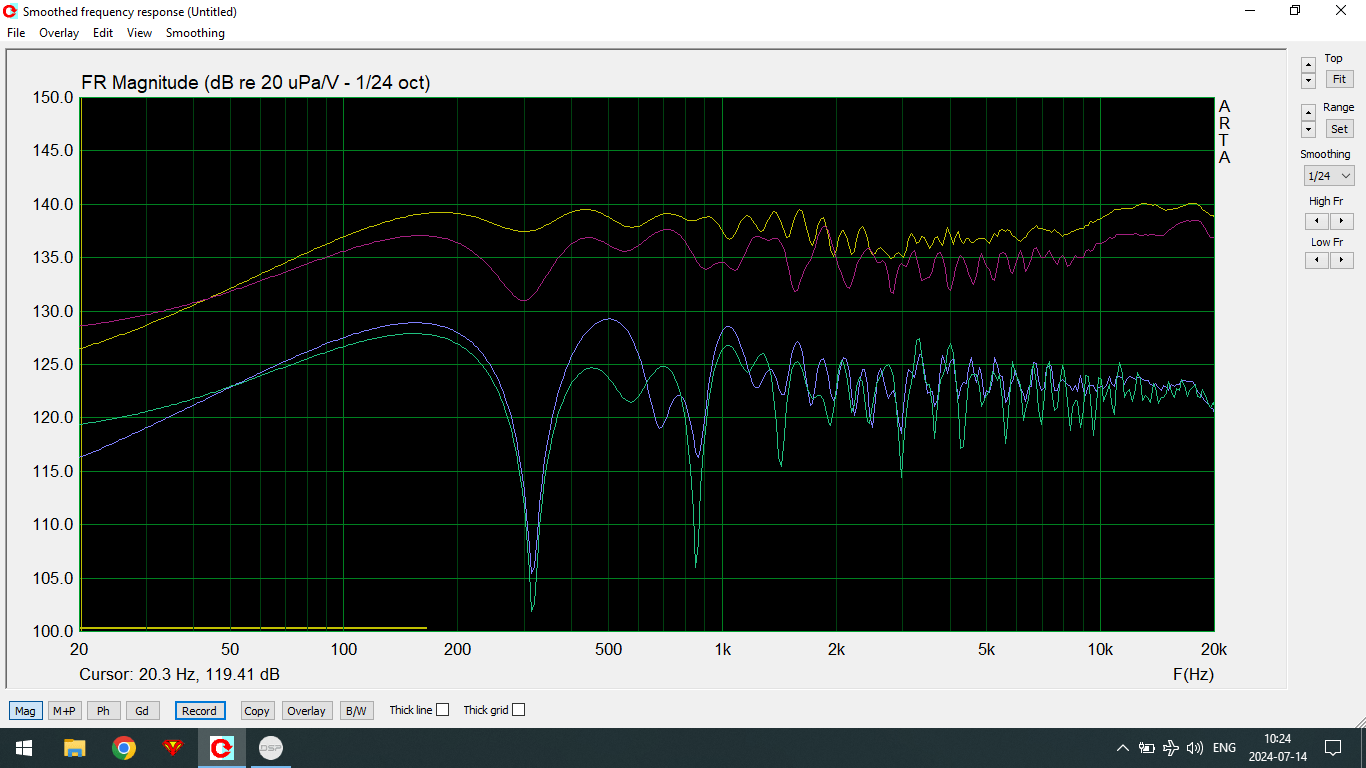Screen dimensions: 1366x768
Task: Open the Overlay menu
Action: (x=59, y=33)
